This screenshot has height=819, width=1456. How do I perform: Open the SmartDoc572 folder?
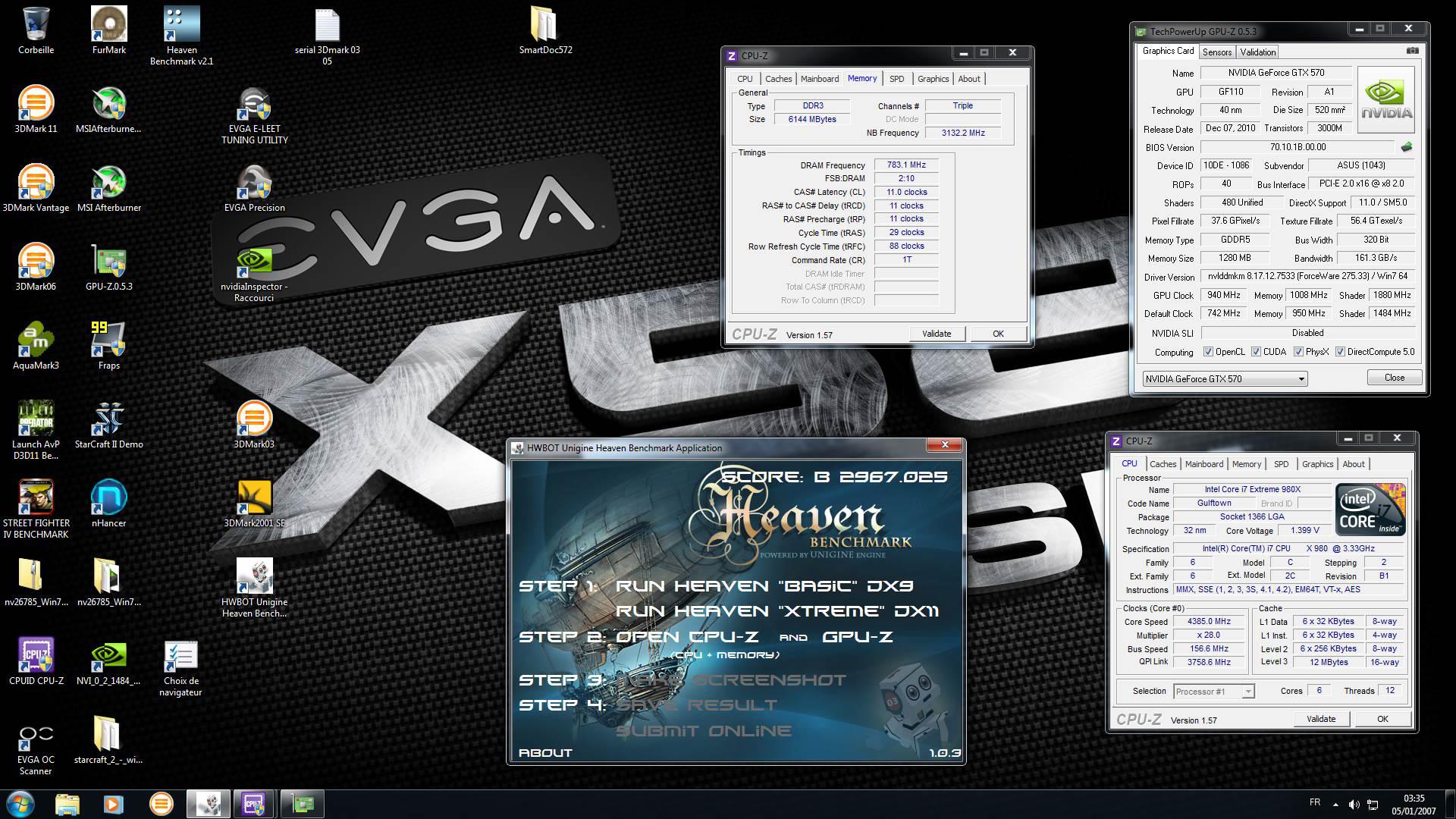click(x=545, y=30)
